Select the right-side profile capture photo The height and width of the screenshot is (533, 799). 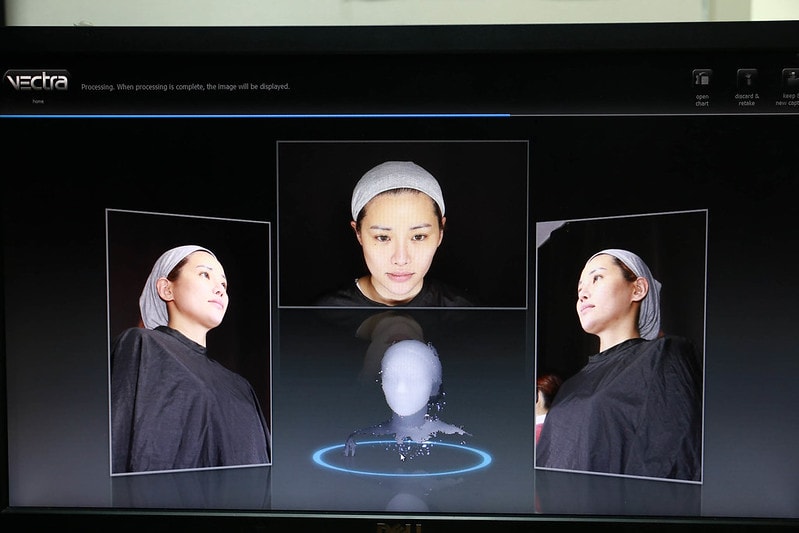point(620,345)
